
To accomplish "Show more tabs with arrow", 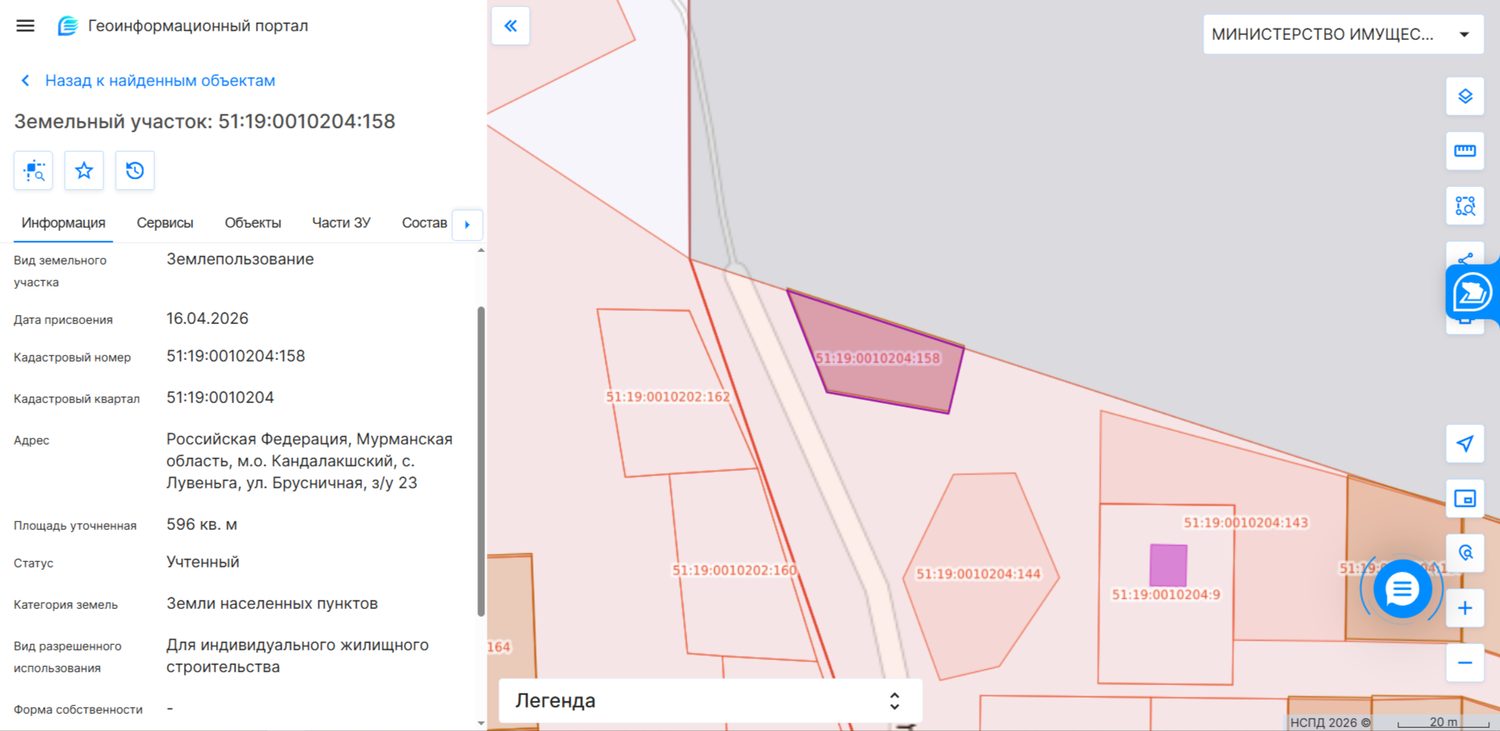I will tap(467, 224).
